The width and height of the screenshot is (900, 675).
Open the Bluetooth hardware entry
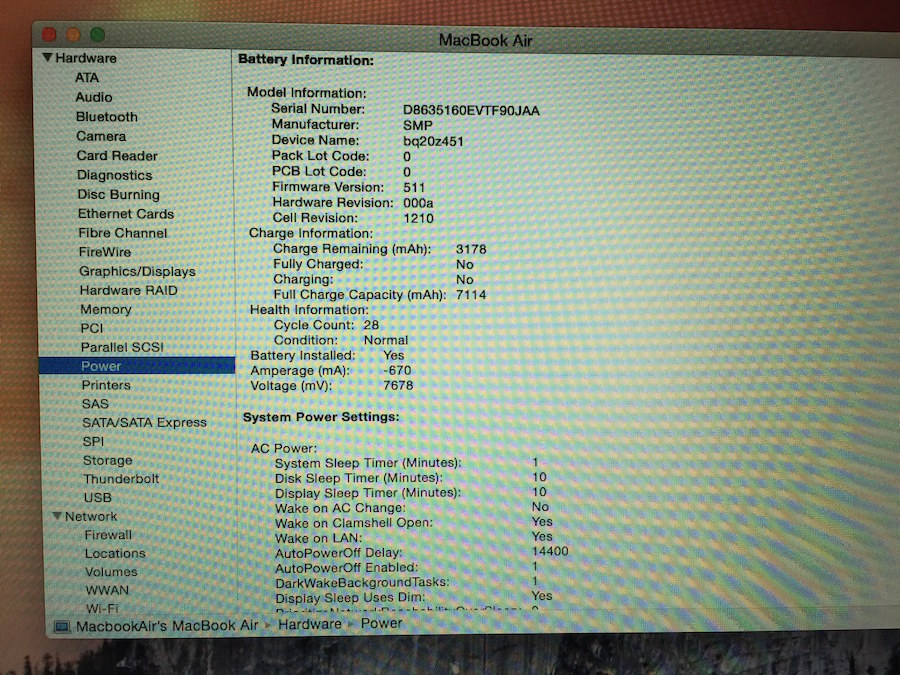pos(107,117)
